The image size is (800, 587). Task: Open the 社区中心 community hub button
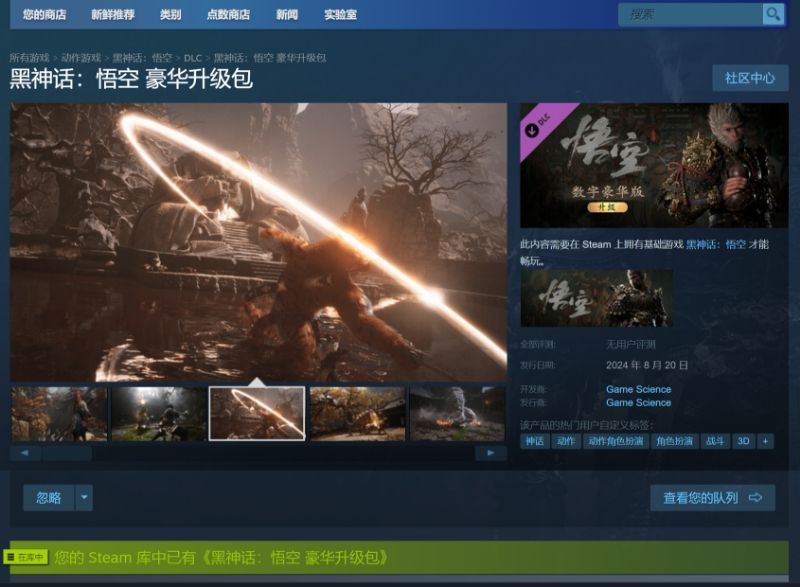(750, 78)
